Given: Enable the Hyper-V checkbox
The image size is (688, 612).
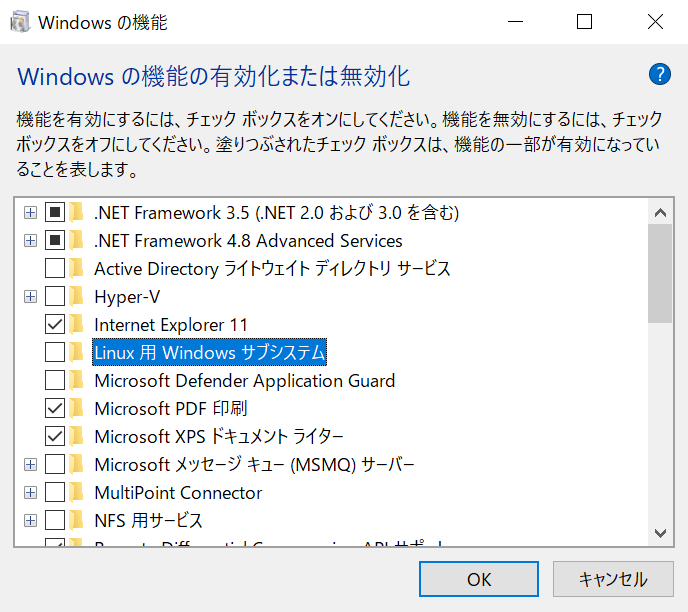Looking at the screenshot, I should 55,297.
